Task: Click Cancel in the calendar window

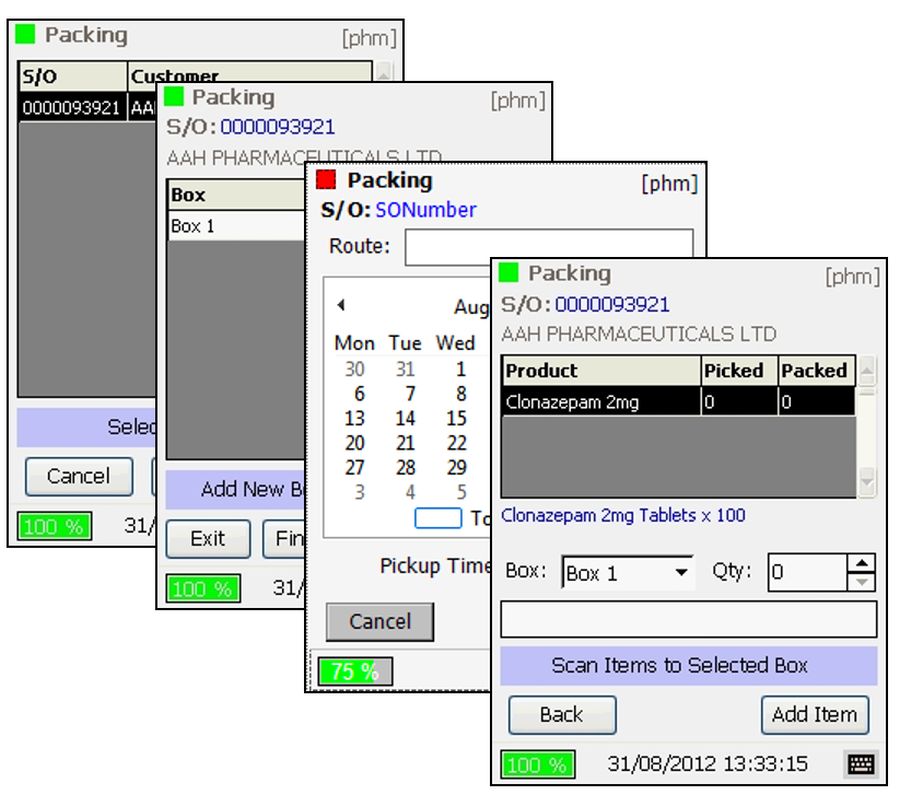Action: coord(379,621)
